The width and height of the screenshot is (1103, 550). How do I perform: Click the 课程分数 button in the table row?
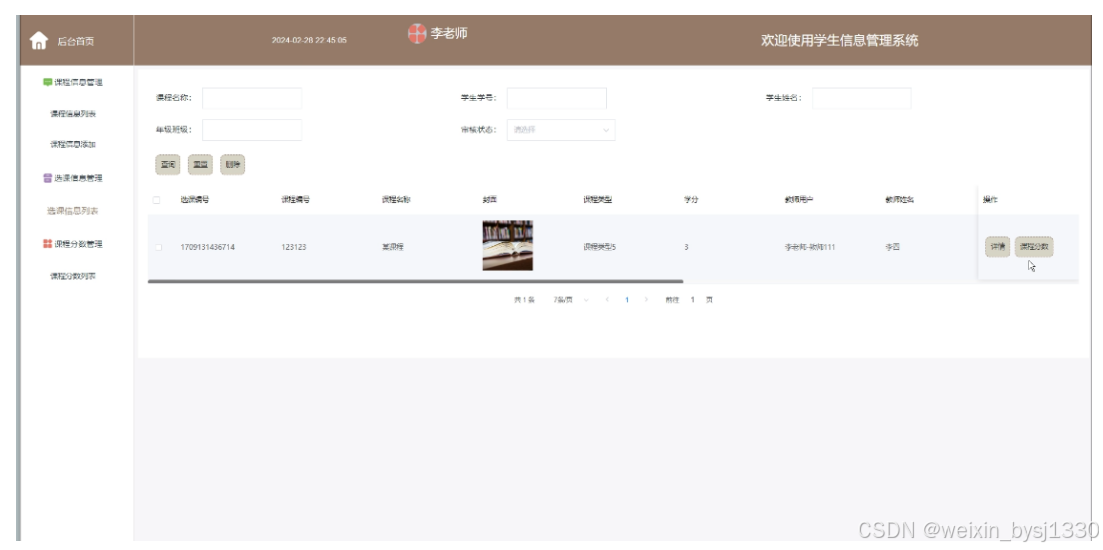[x=1034, y=247]
